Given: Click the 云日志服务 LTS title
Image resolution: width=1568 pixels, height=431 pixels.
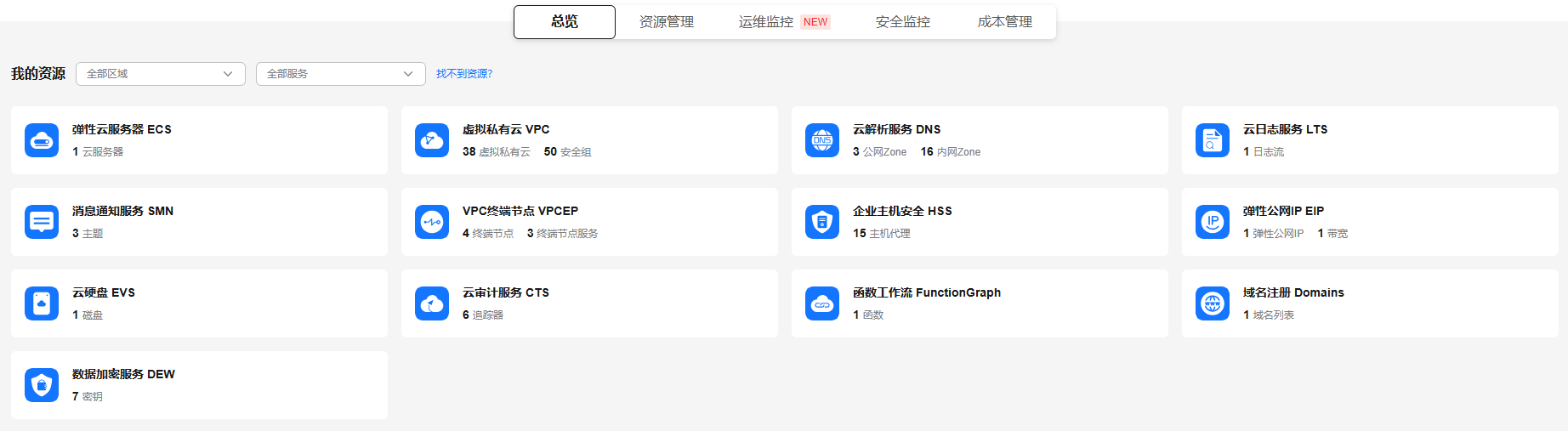Looking at the screenshot, I should pyautogui.click(x=1286, y=129).
